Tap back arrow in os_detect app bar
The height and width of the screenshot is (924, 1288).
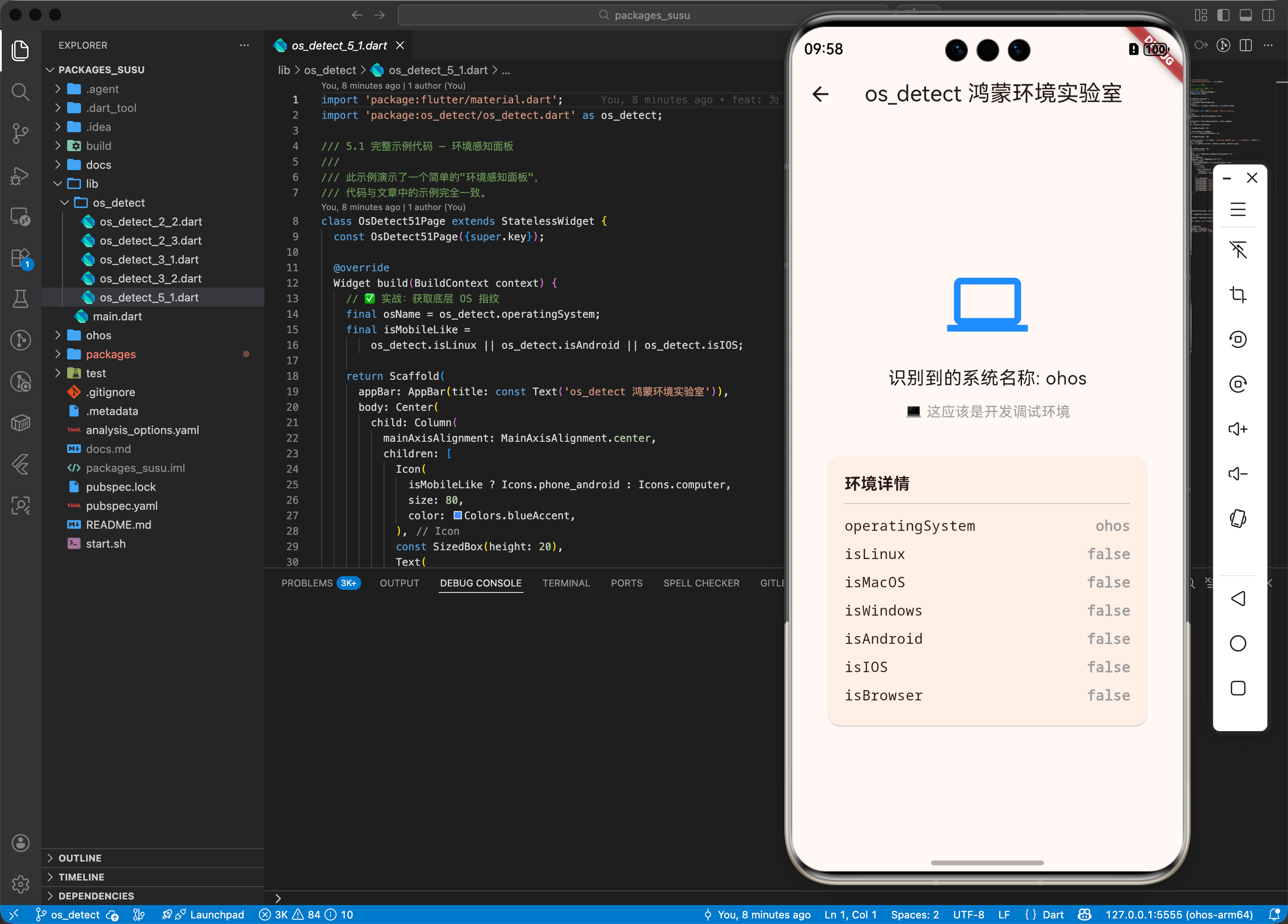[x=820, y=94]
